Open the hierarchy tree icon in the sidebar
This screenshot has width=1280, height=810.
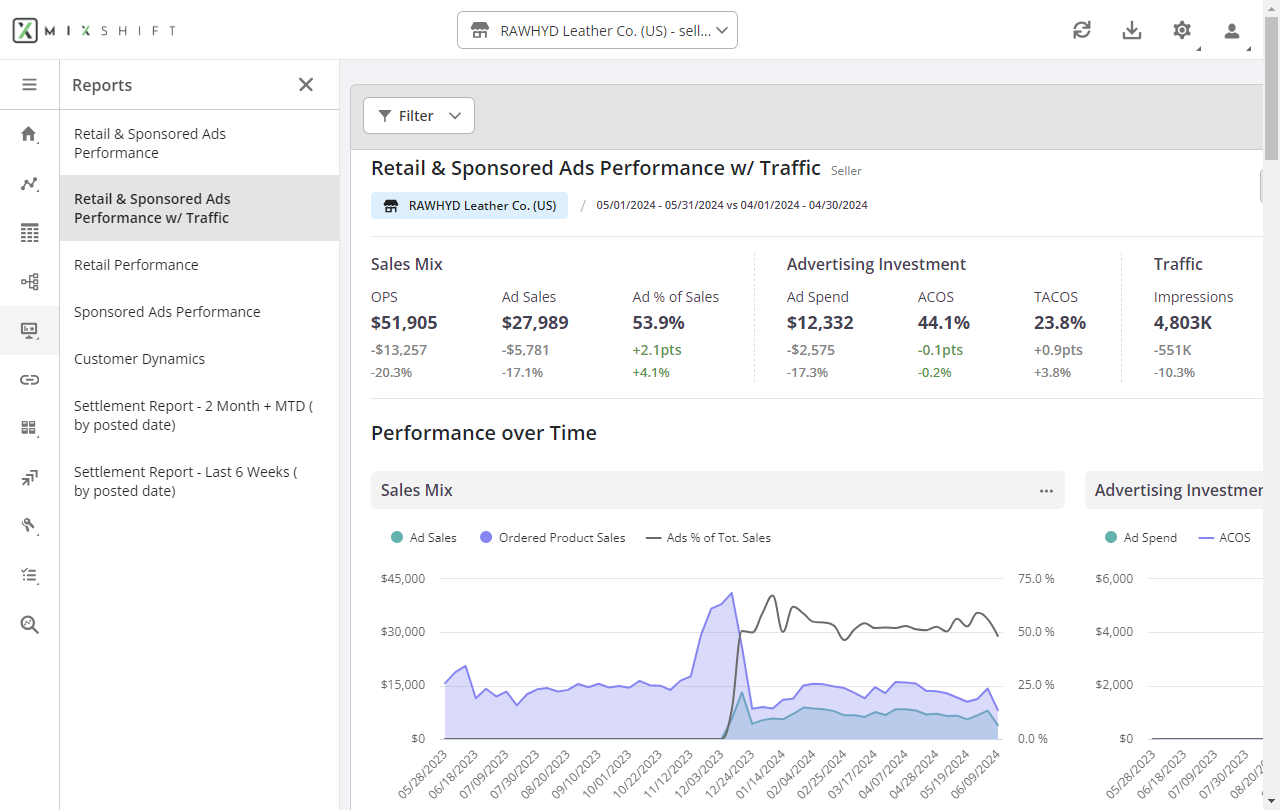(x=29, y=282)
